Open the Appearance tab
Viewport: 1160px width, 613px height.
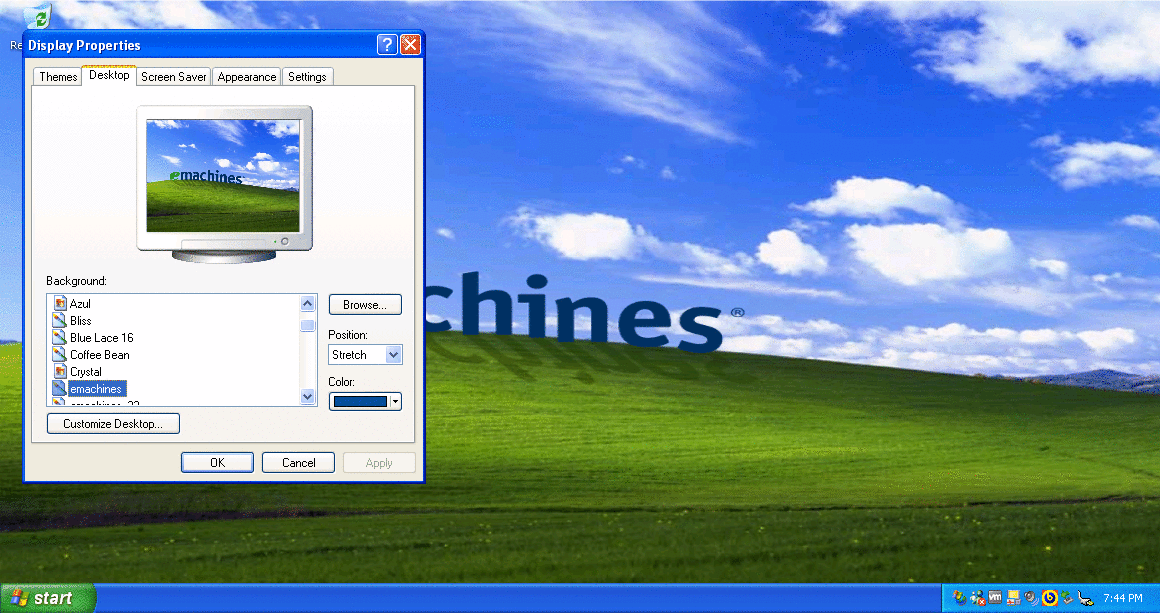(x=246, y=77)
